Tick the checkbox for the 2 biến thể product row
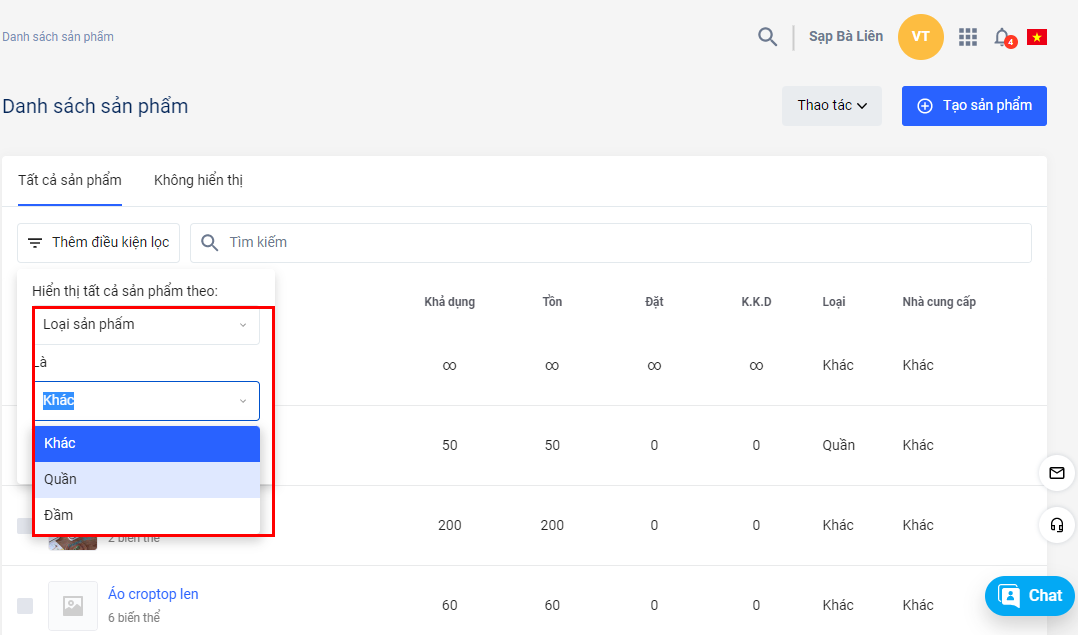The height and width of the screenshot is (635, 1078). coord(25,526)
